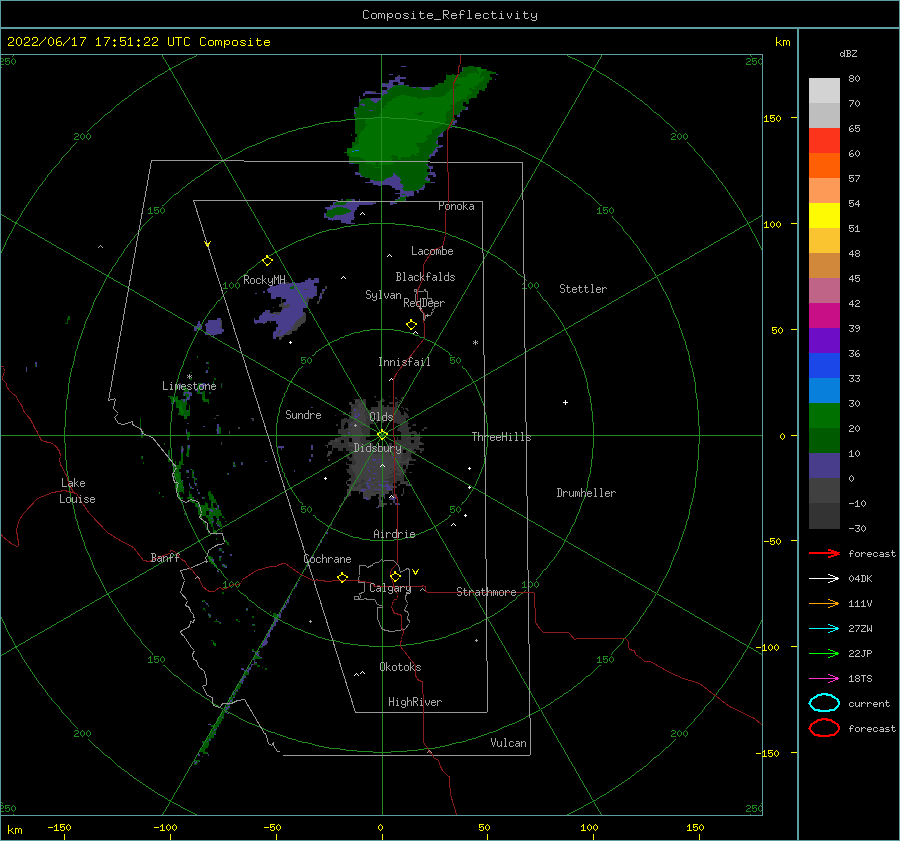Click the Limestone label
The image size is (900, 841).
coord(189,386)
